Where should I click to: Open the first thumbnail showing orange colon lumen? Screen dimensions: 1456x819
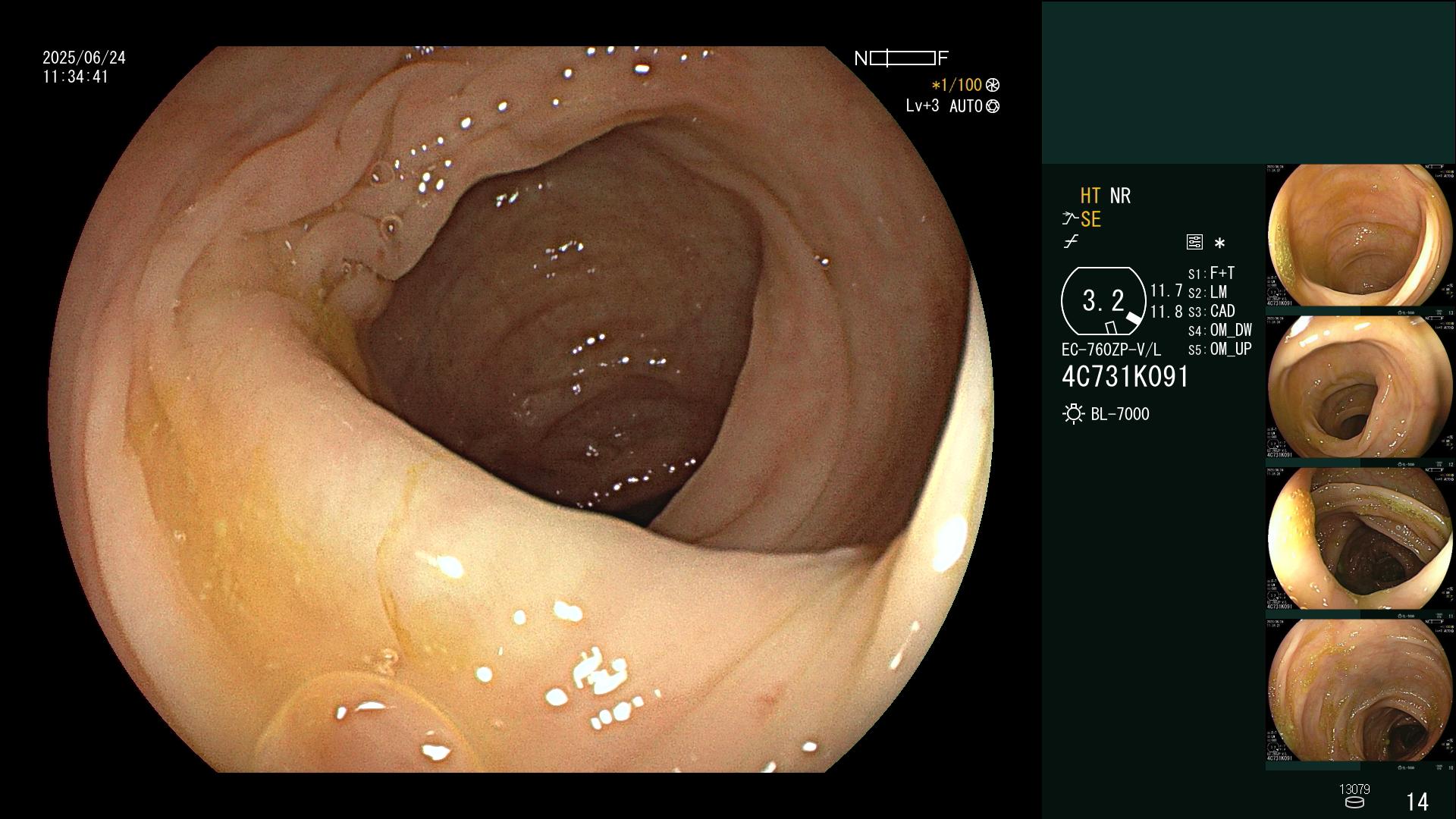click(1360, 235)
